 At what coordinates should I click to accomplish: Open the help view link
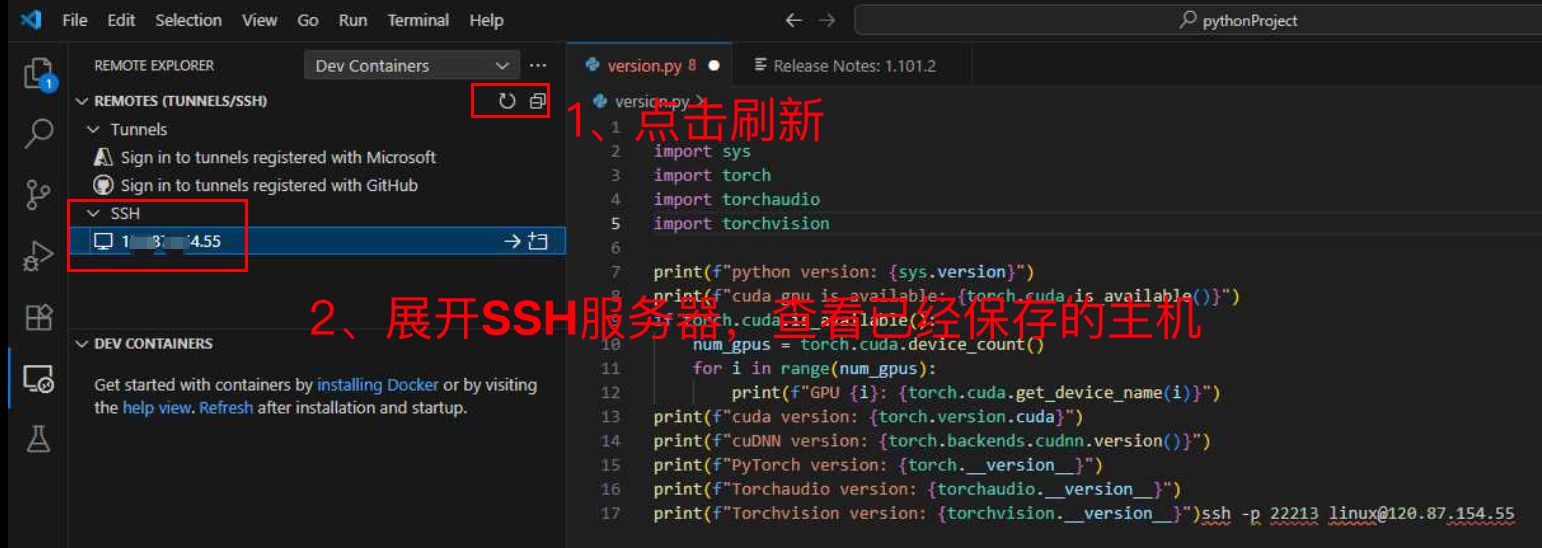click(156, 408)
